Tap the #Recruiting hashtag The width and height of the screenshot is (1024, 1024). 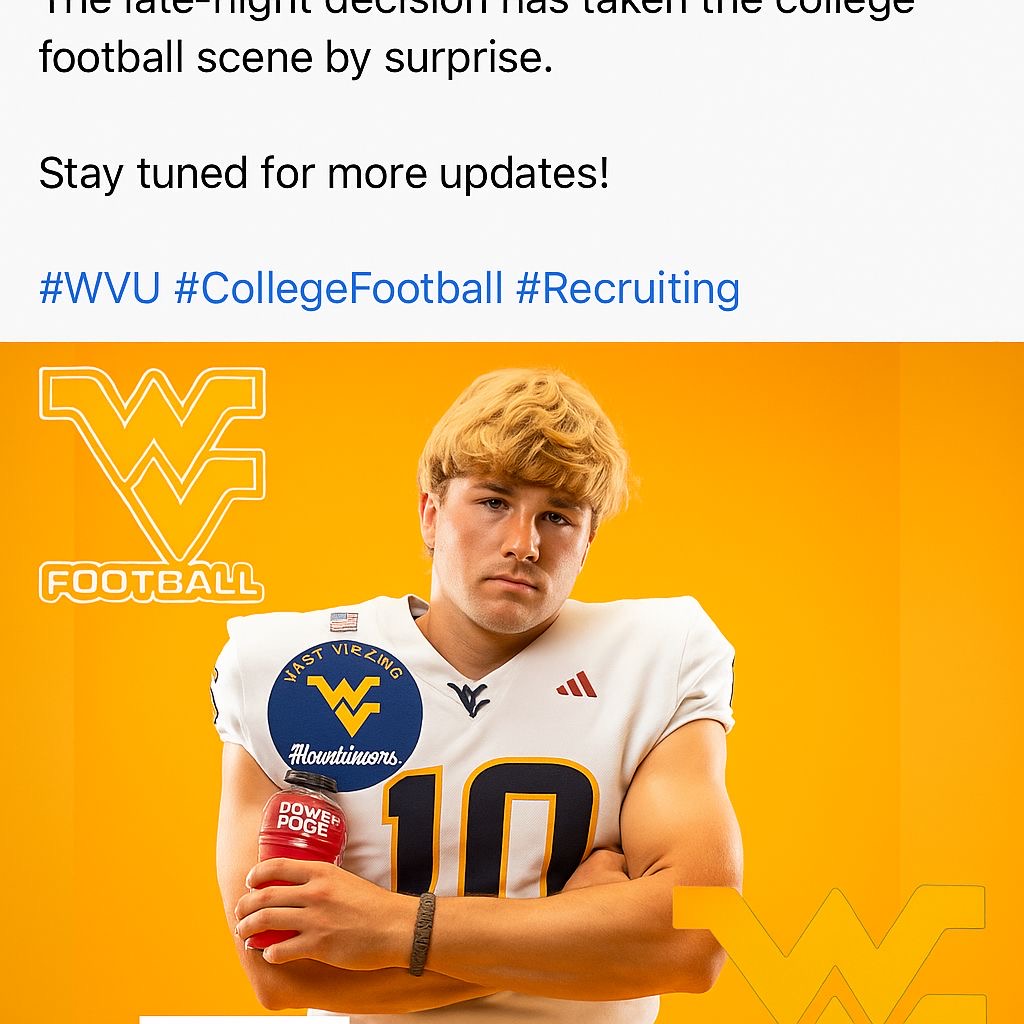point(628,289)
